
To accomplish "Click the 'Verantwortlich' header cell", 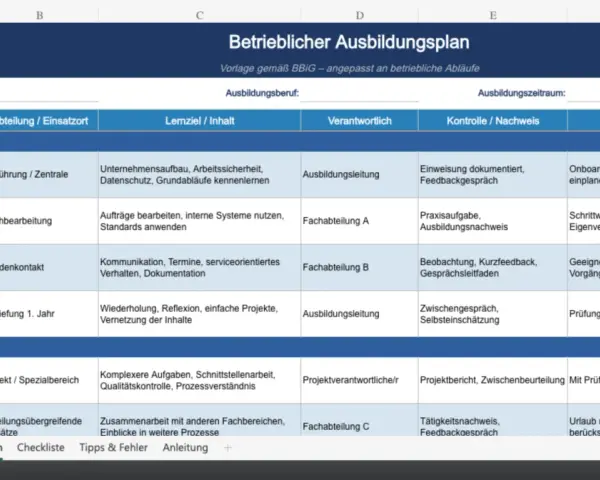I will (x=359, y=121).
